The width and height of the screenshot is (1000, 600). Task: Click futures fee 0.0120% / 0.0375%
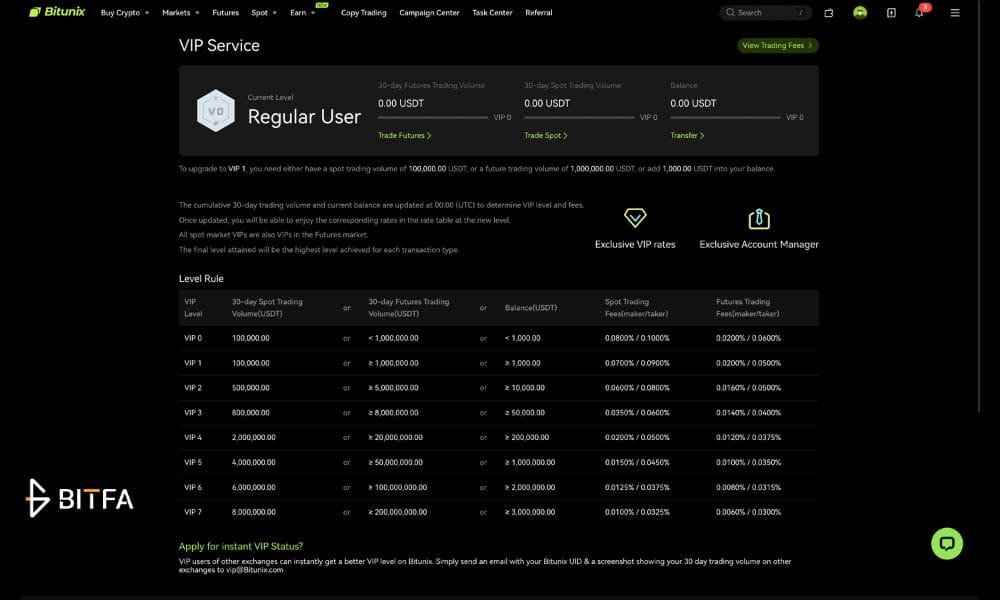click(748, 437)
